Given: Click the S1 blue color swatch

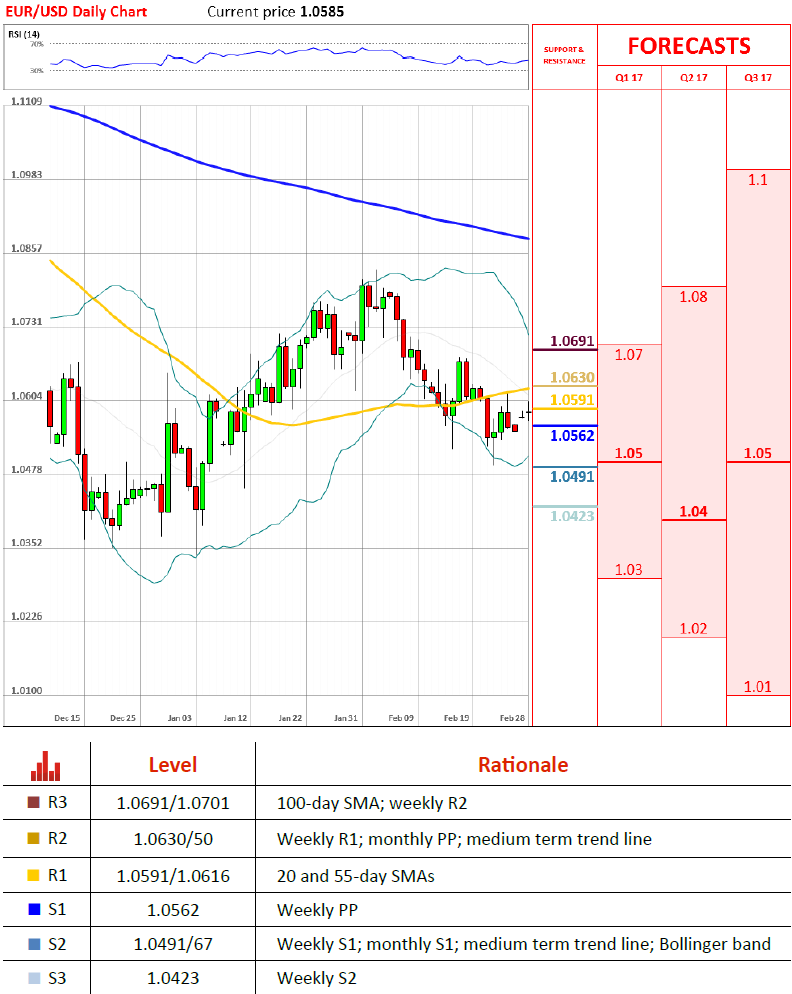Looking at the screenshot, I should [35, 909].
